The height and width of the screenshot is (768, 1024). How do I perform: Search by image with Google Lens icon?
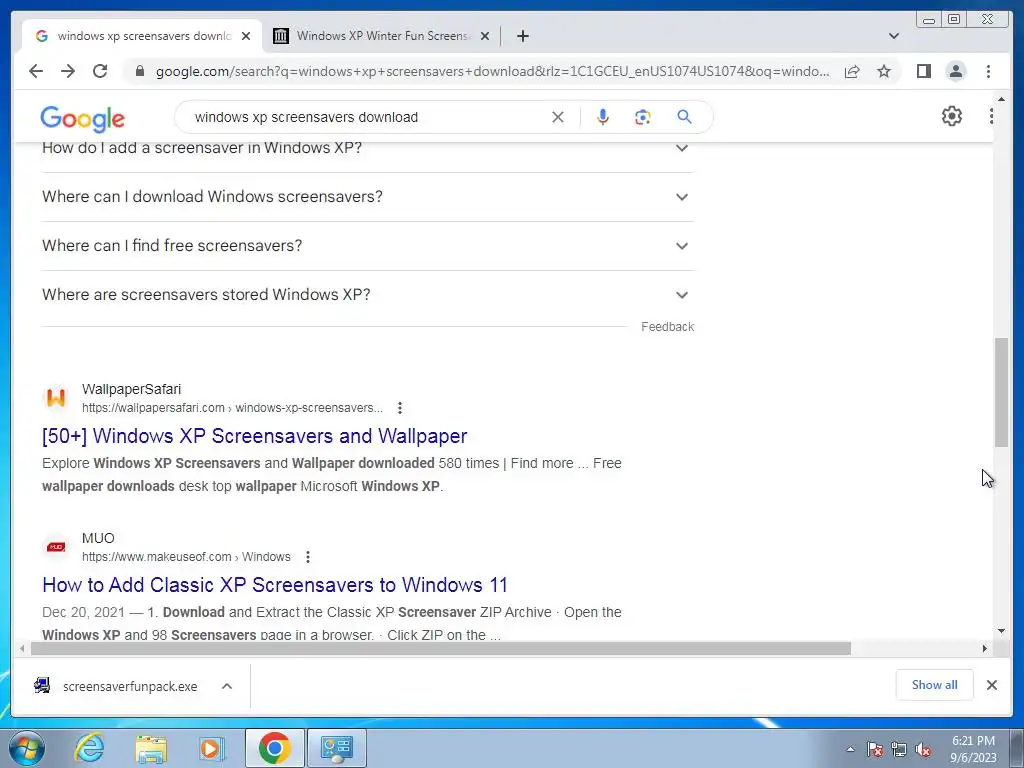tap(643, 117)
